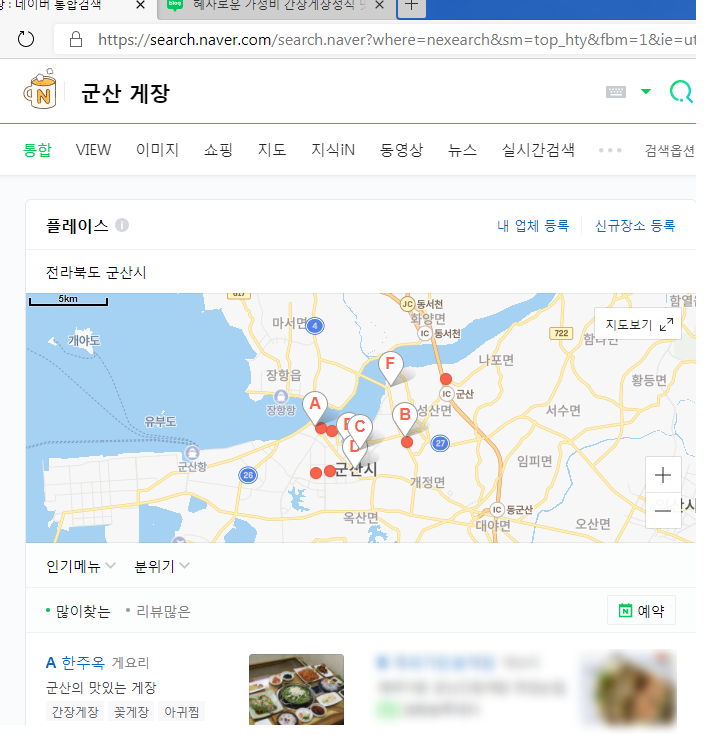Image resolution: width=712 pixels, height=743 pixels.
Task: Click the 전라북도 군산시 location text
Action: (x=96, y=272)
